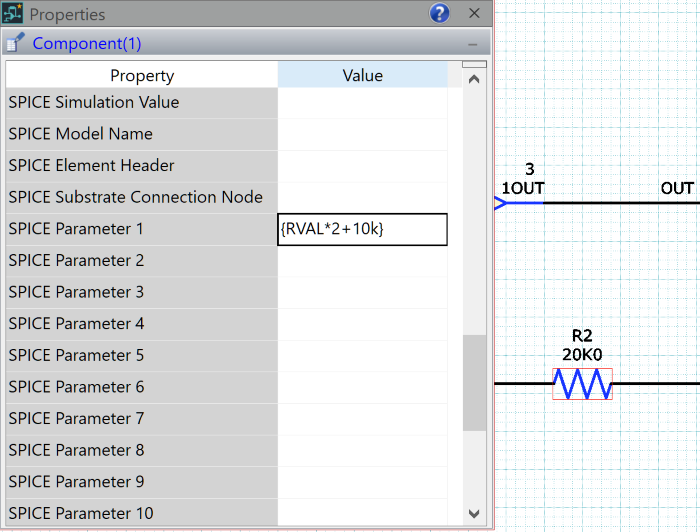Click the R2 reference designator label
This screenshot has width=700, height=532.
582,336
